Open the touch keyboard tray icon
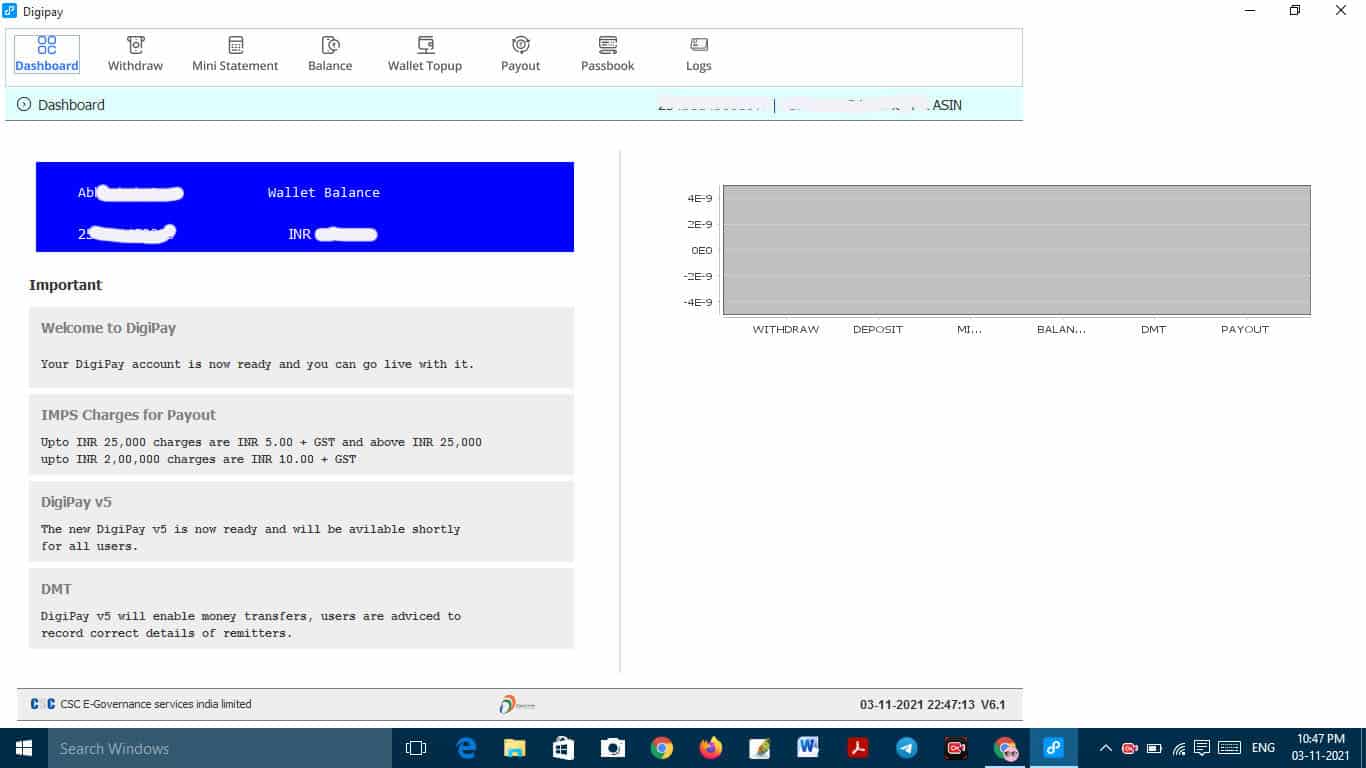 (x=1230, y=748)
